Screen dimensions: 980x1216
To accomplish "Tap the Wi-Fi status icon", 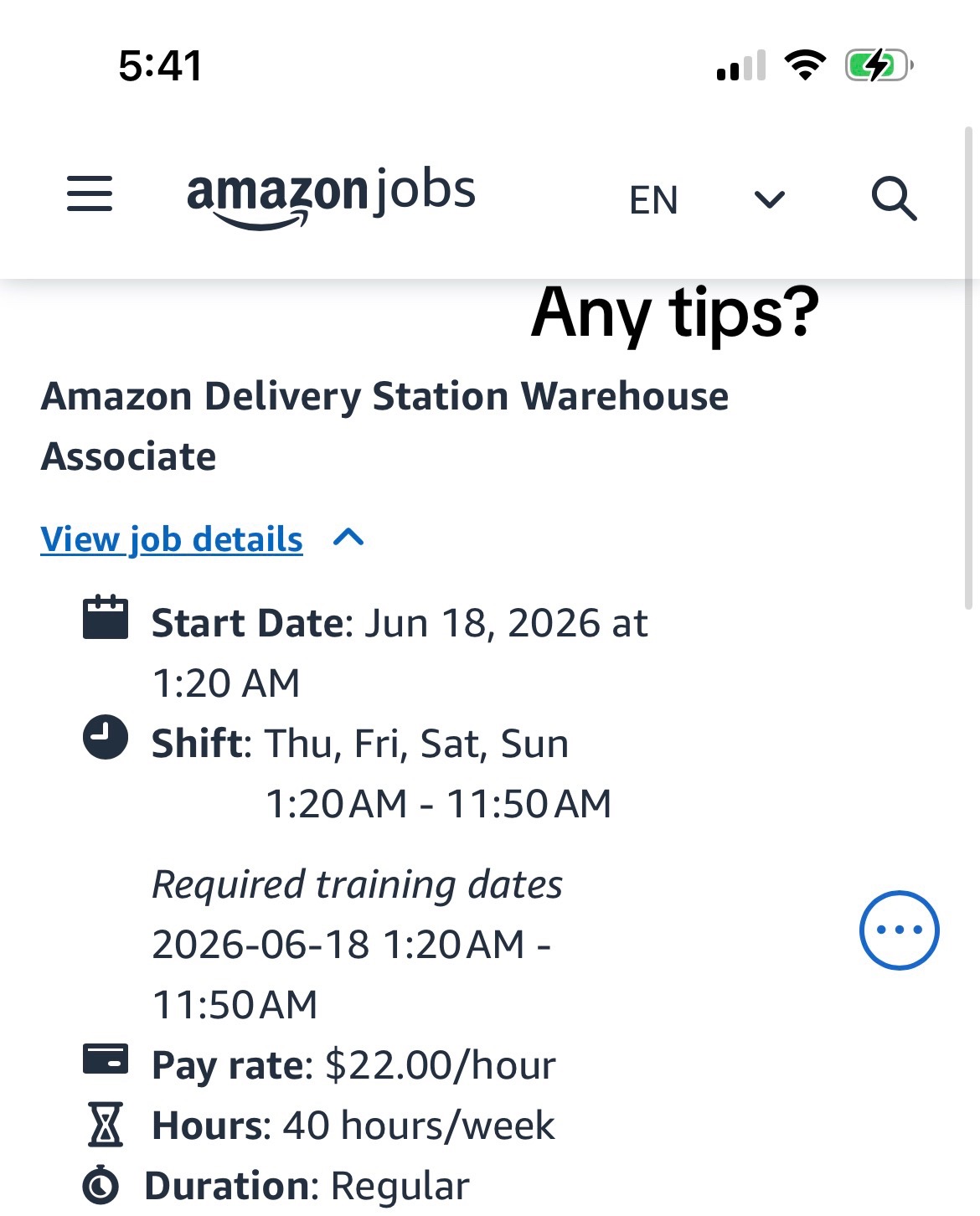I will tap(805, 64).
